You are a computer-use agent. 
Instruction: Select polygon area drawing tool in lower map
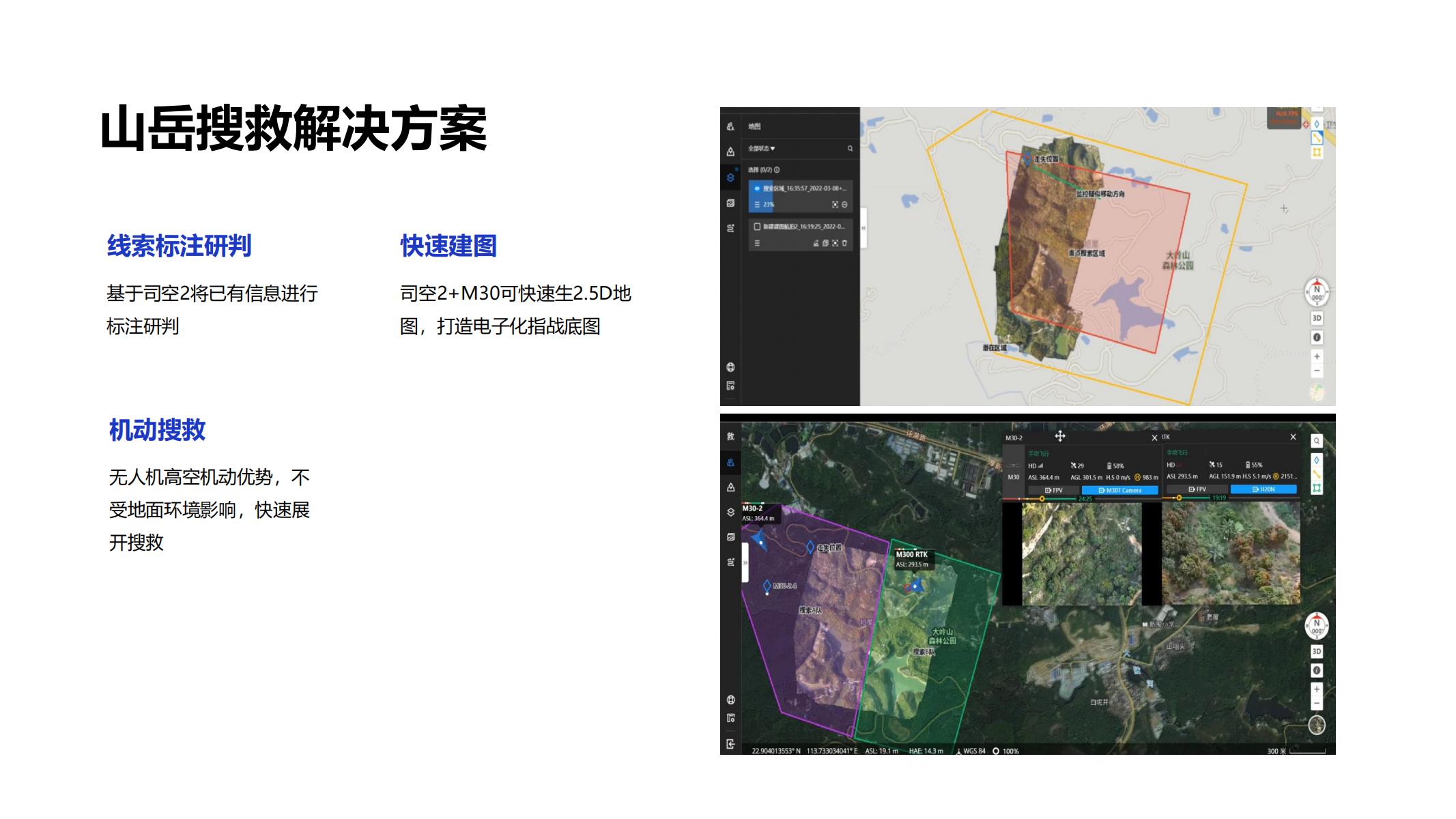pos(1317,488)
